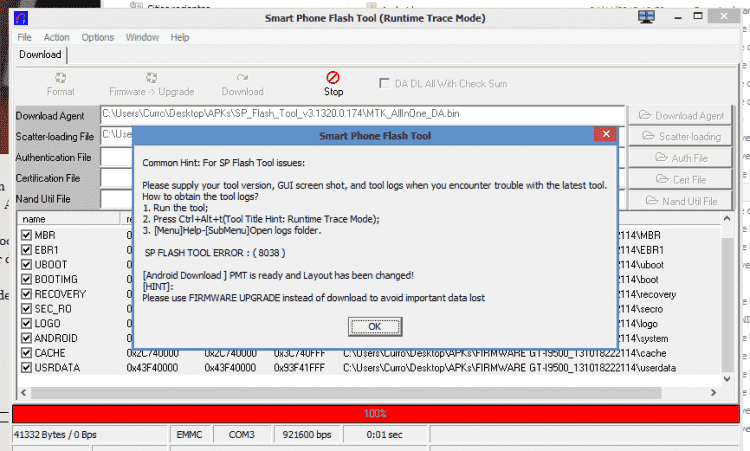750x451 pixels.
Task: Open the File menu
Action: pos(24,37)
